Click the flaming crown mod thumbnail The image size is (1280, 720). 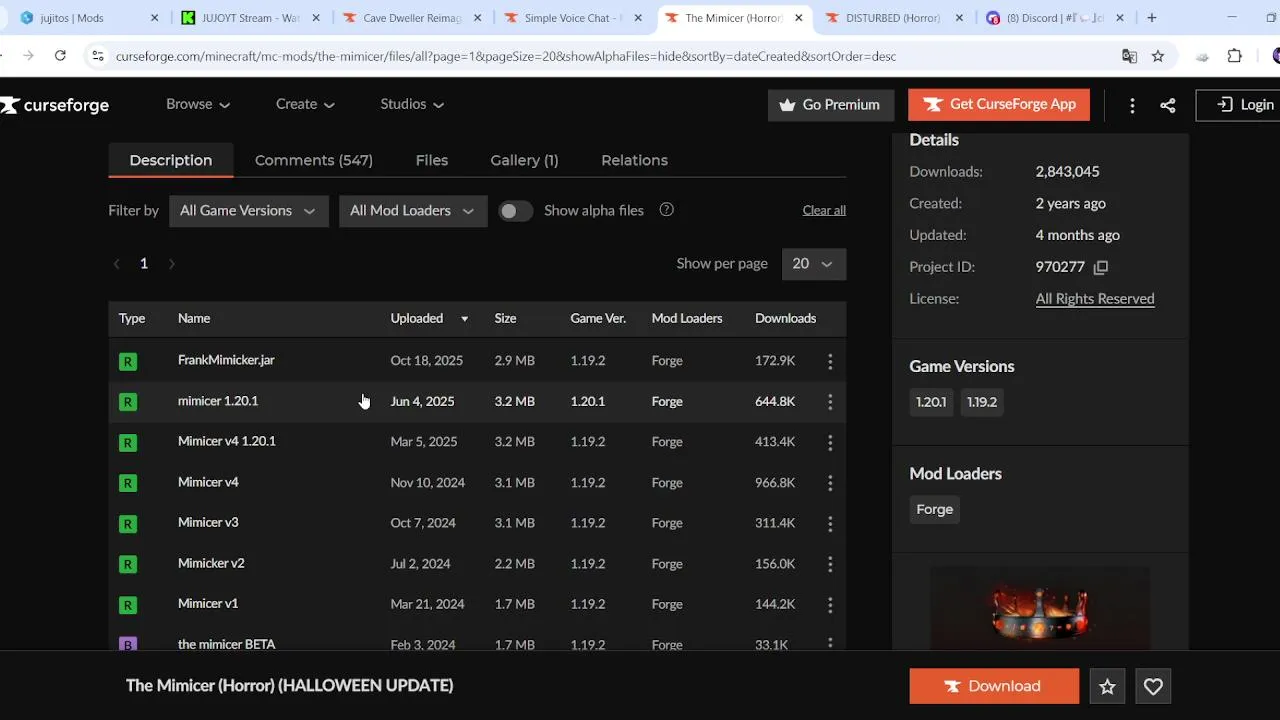coord(1040,608)
